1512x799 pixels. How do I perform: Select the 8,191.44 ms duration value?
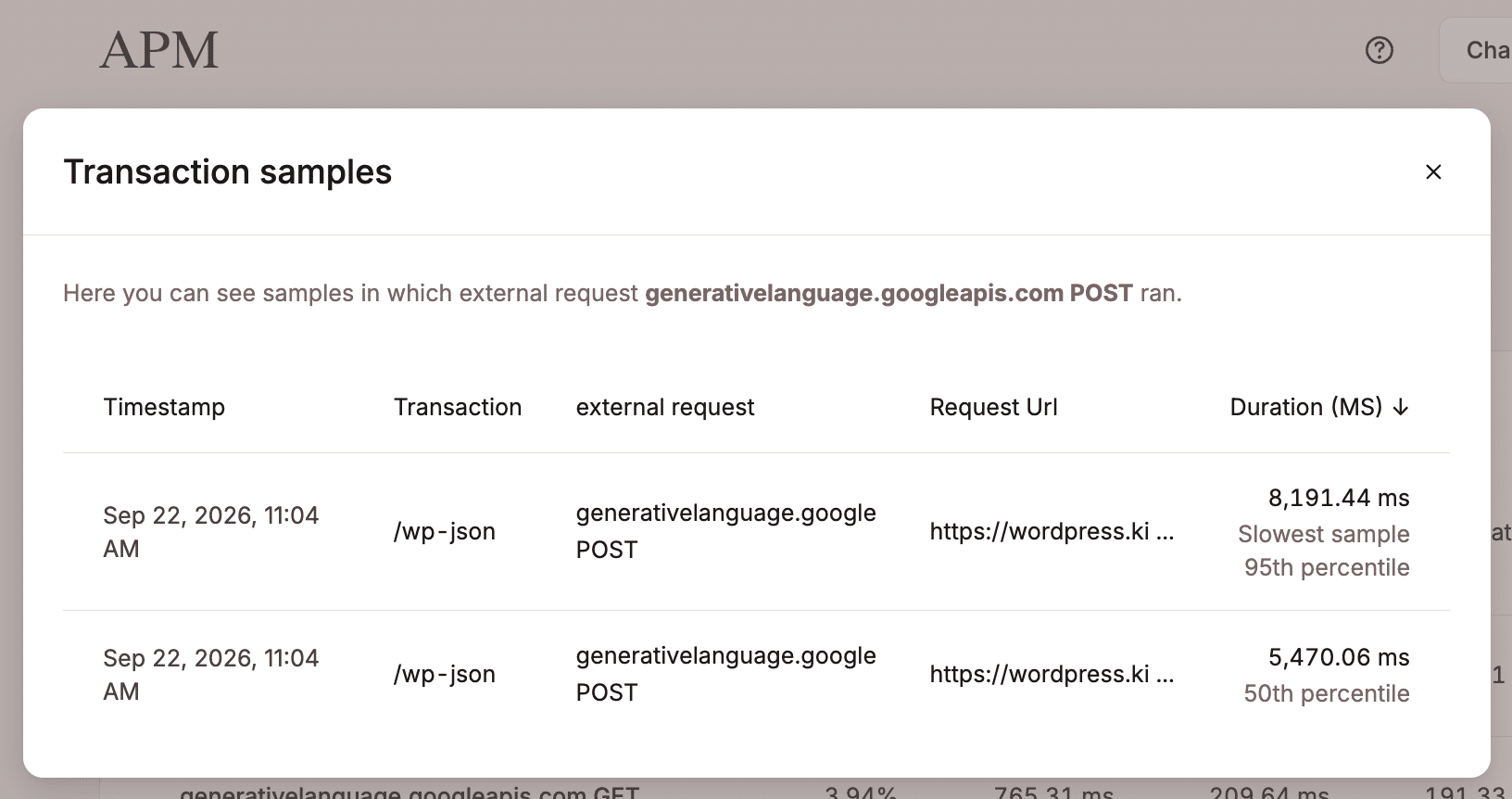point(1339,498)
